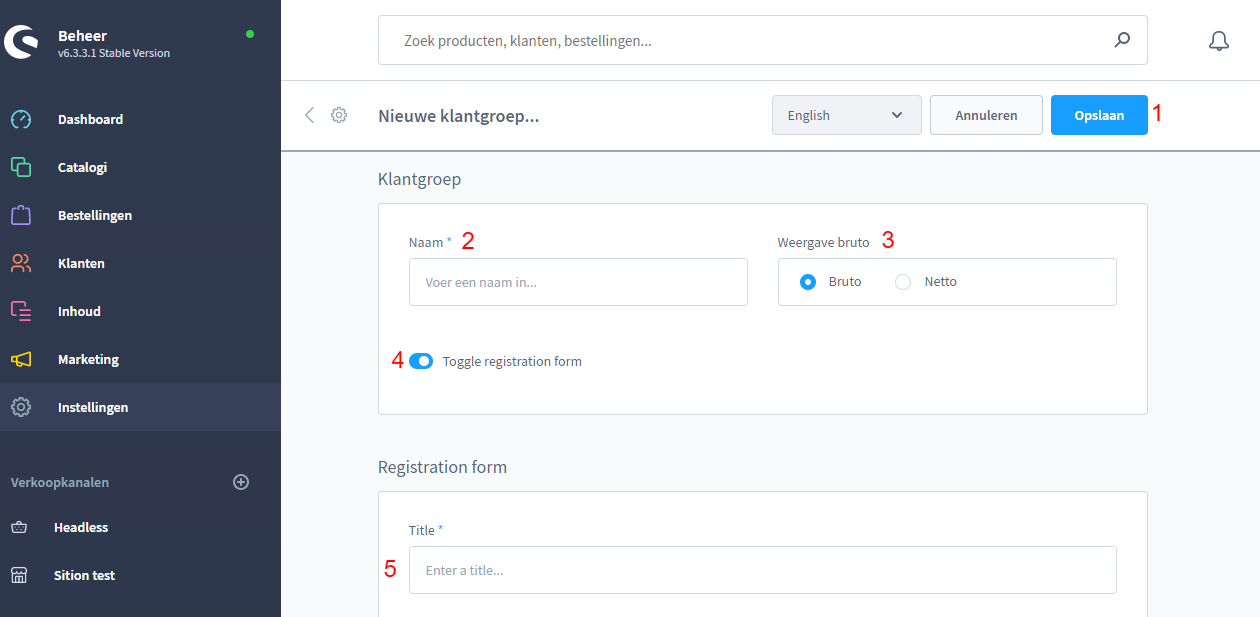Viewport: 1260px width, 617px height.
Task: Open the Catalogi menu
Action: point(82,167)
